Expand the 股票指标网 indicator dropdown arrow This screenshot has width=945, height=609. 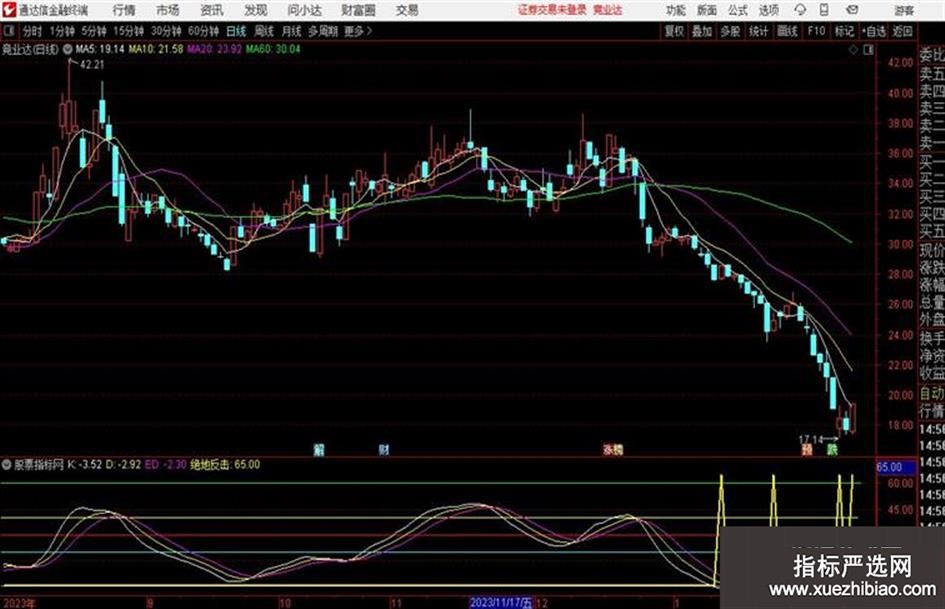(7, 465)
